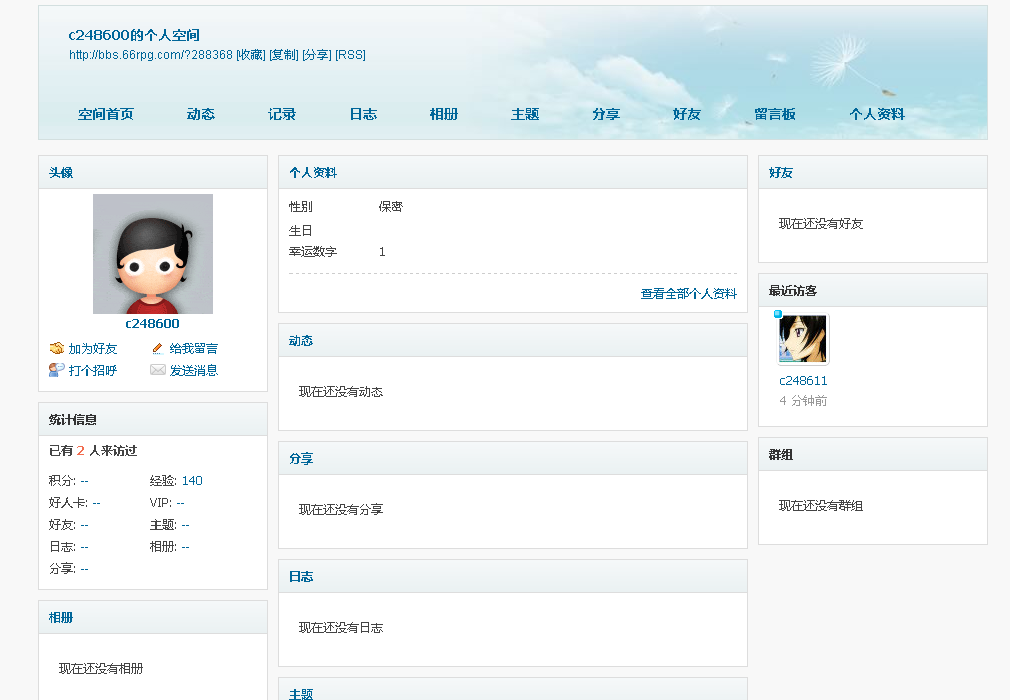Click the 头像 panel heading
The image size is (1010, 700).
[61, 173]
